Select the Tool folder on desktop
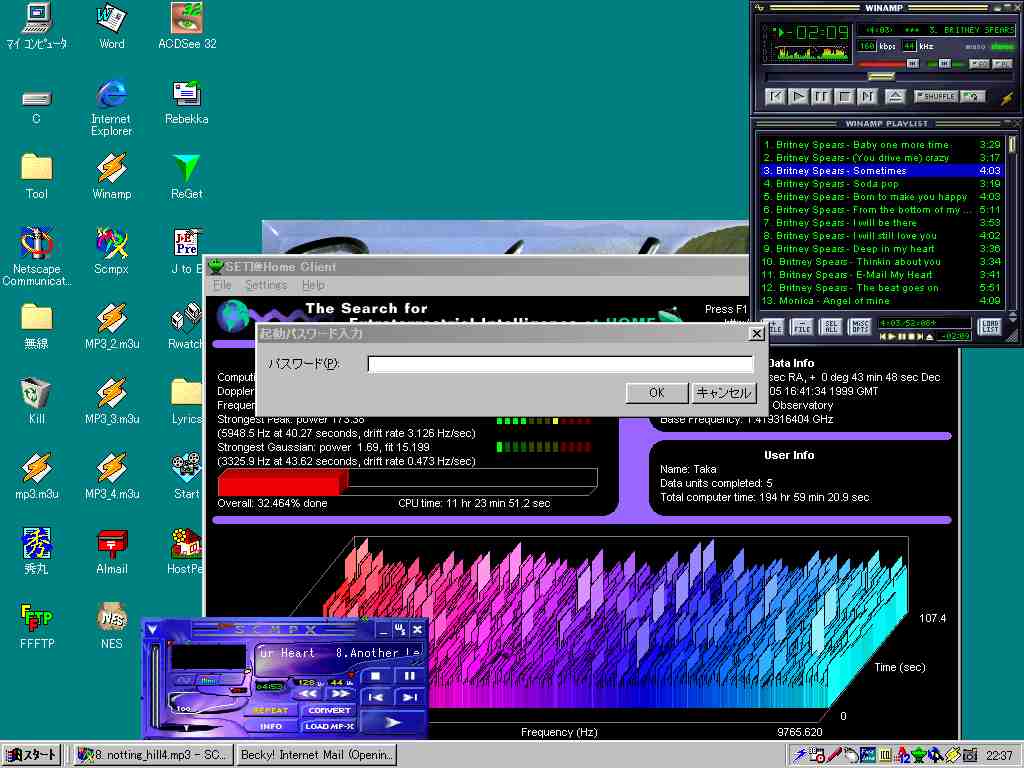The image size is (1024, 768). [x=37, y=176]
